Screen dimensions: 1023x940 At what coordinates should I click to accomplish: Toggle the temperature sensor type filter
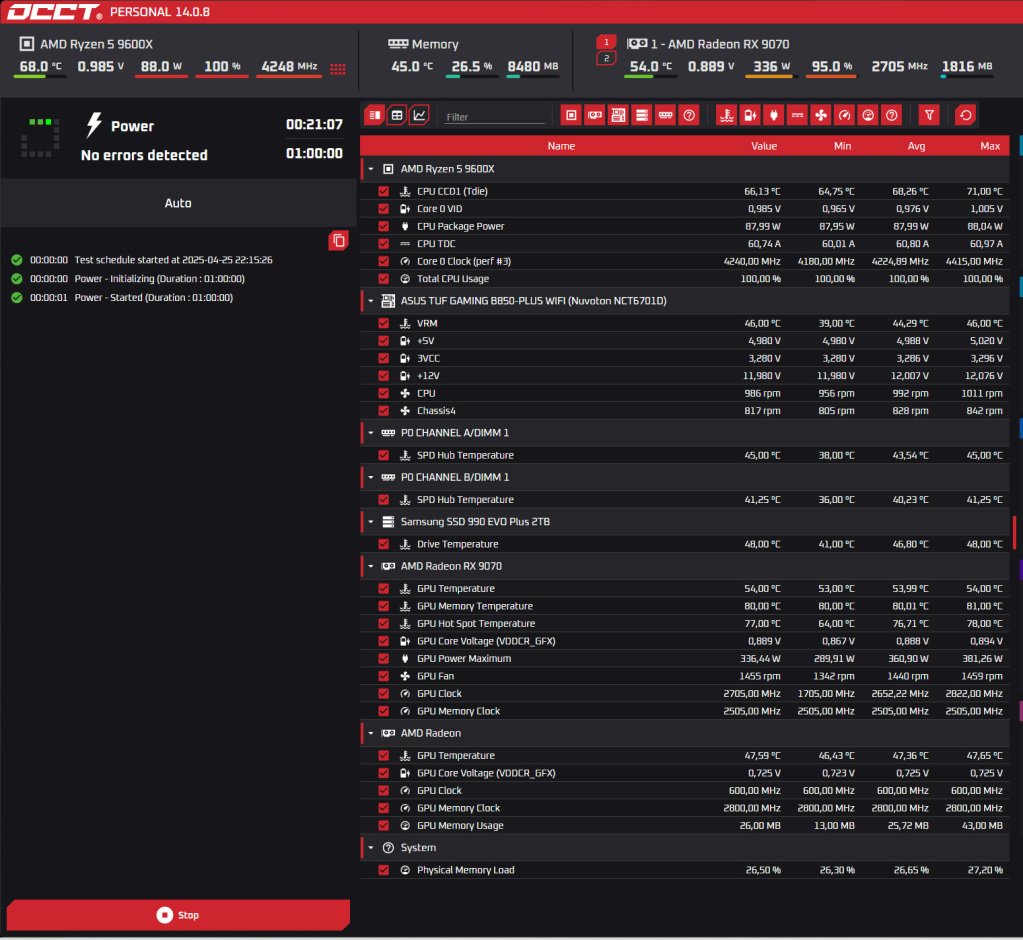click(x=726, y=115)
